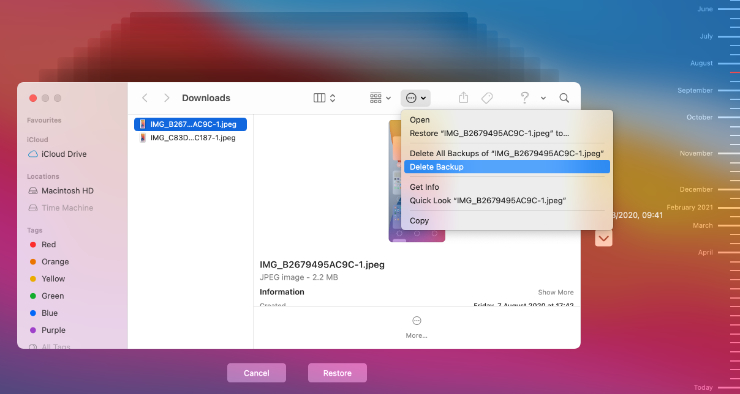Click the down arrow to newer backup
Screen dimensions: 740x394
pos(604,238)
